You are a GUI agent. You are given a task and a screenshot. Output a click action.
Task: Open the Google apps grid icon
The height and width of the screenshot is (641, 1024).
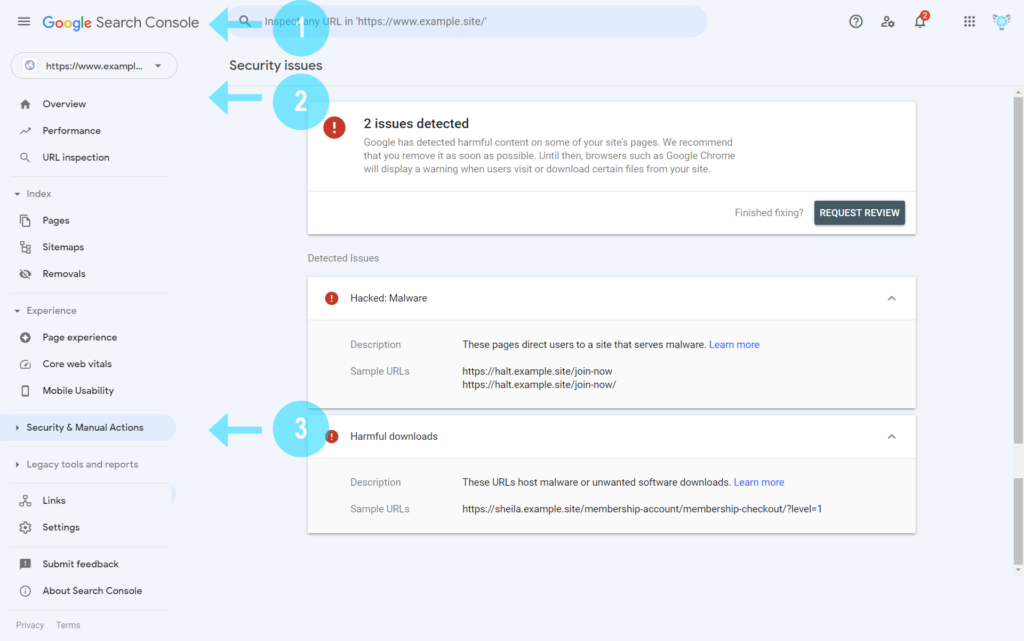[x=968, y=21]
